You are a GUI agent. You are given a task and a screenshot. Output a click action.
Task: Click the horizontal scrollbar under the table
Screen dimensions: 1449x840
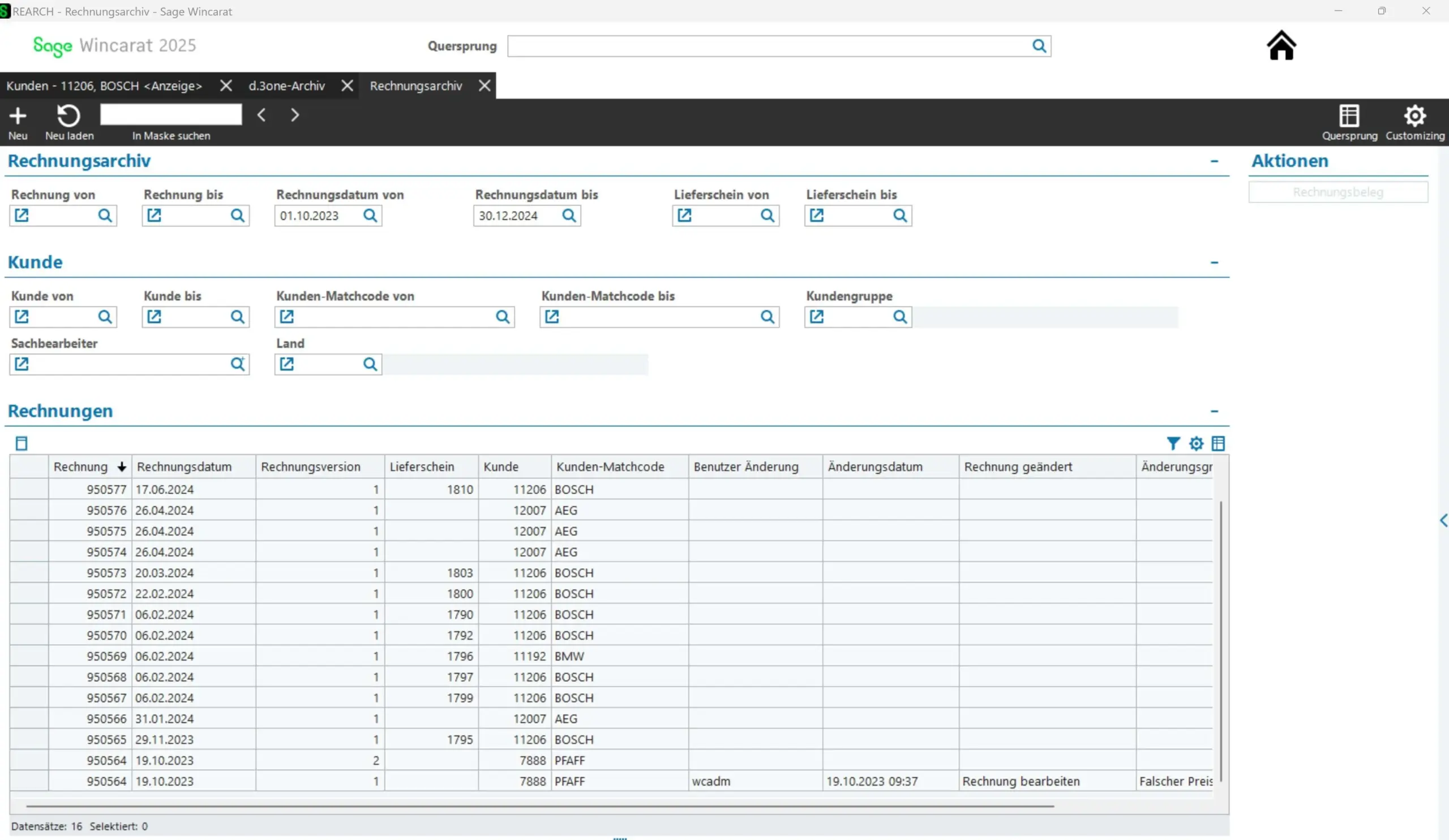coord(539,806)
